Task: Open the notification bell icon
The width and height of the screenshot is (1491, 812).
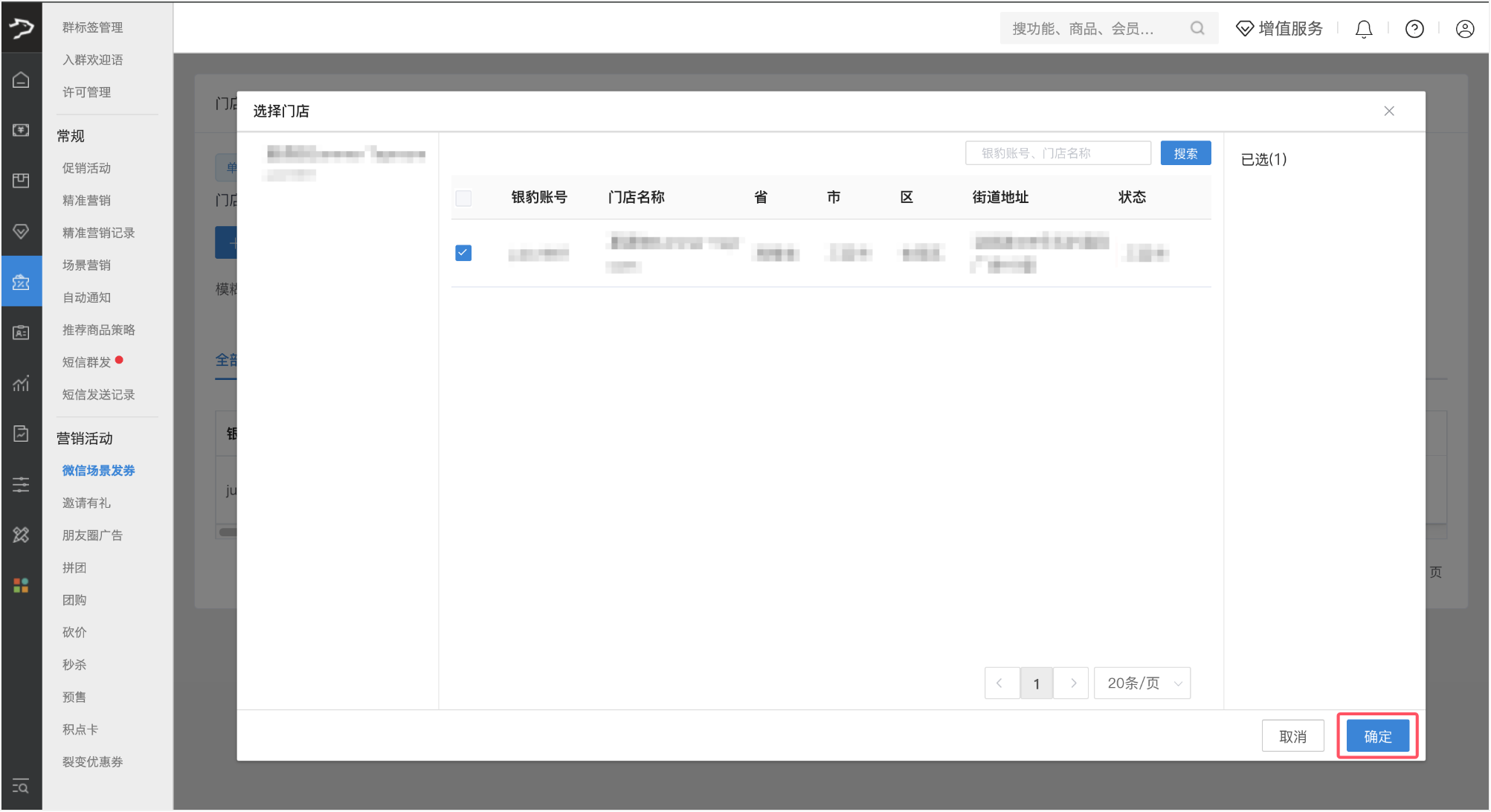Action: point(1363,29)
